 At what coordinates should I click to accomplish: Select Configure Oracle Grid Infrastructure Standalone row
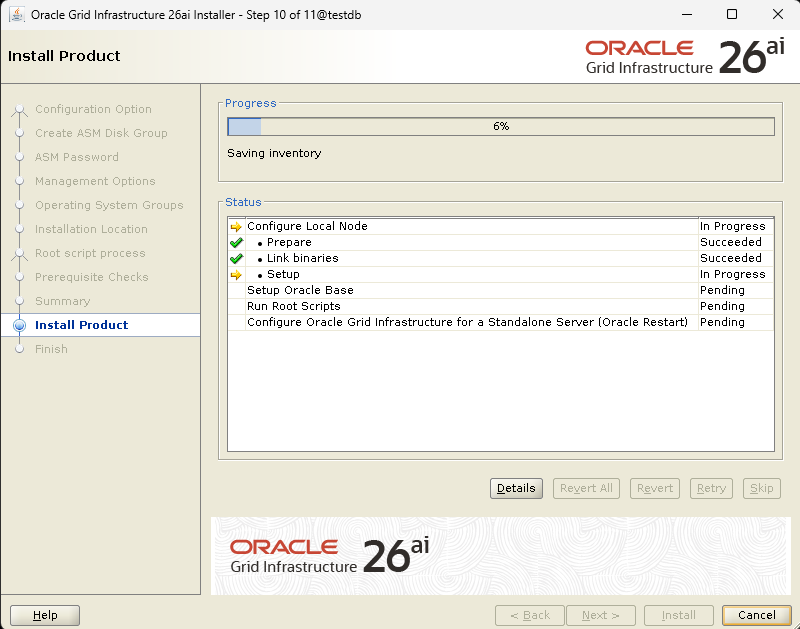pyautogui.click(x=501, y=322)
